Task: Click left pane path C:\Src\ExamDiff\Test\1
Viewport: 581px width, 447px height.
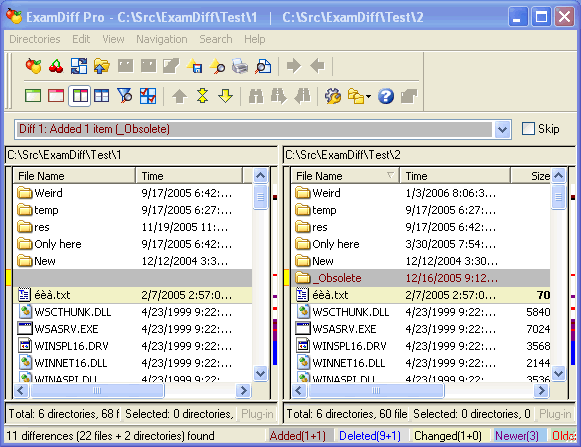Action: click(64, 155)
